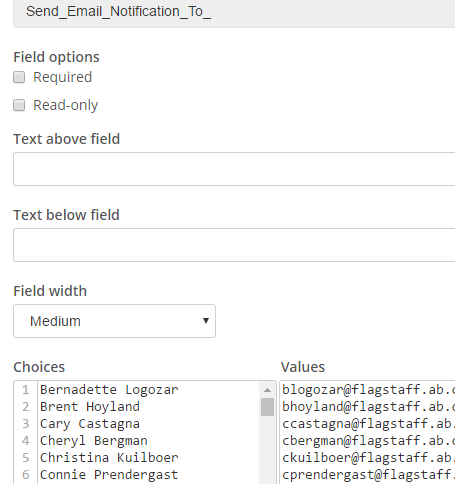Image resolution: width=455 pixels, height=484 pixels.
Task: Click value bhoyland@flagstaff.ab
Action: [x=368, y=407]
